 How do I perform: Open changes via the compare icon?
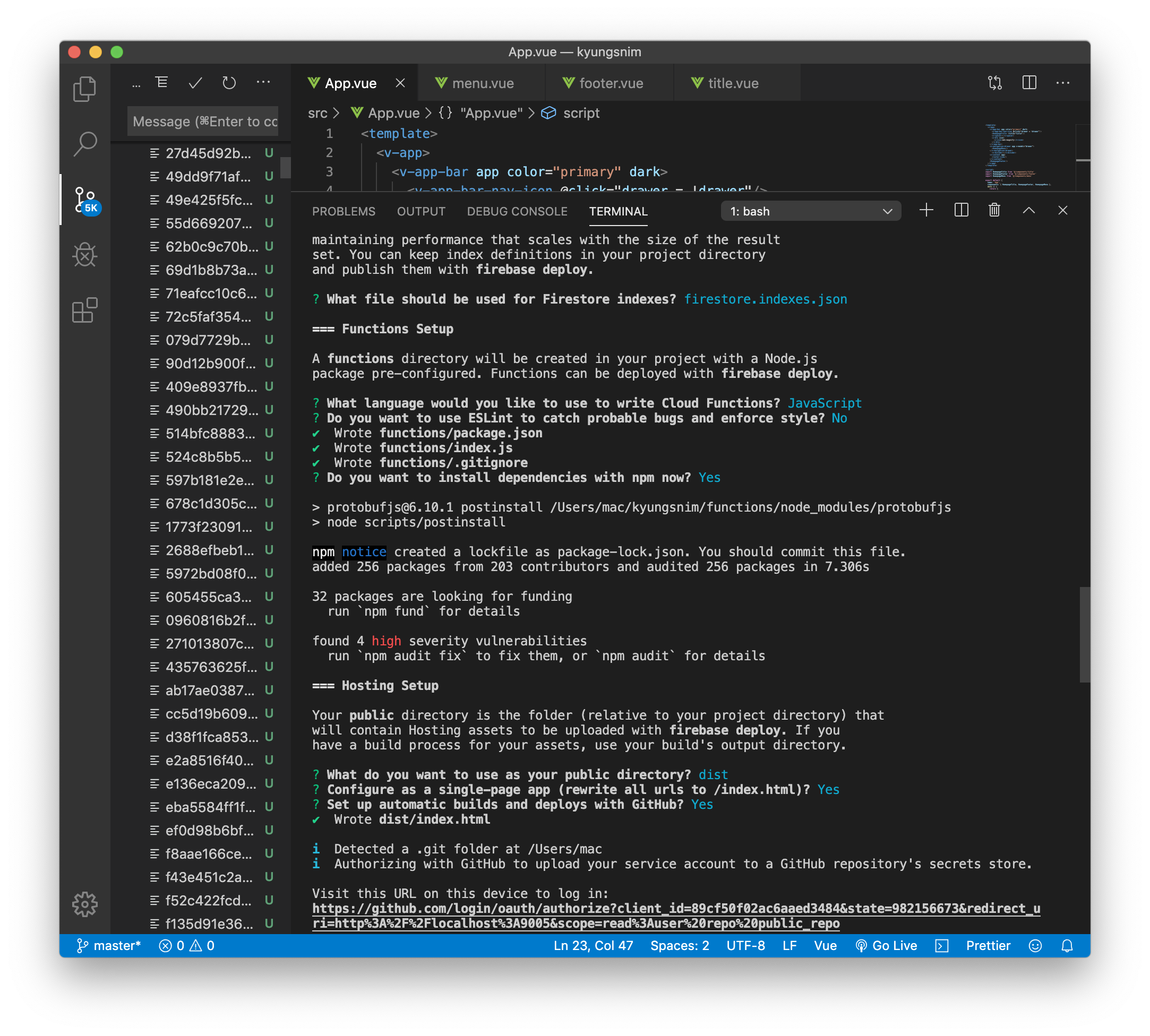994,83
